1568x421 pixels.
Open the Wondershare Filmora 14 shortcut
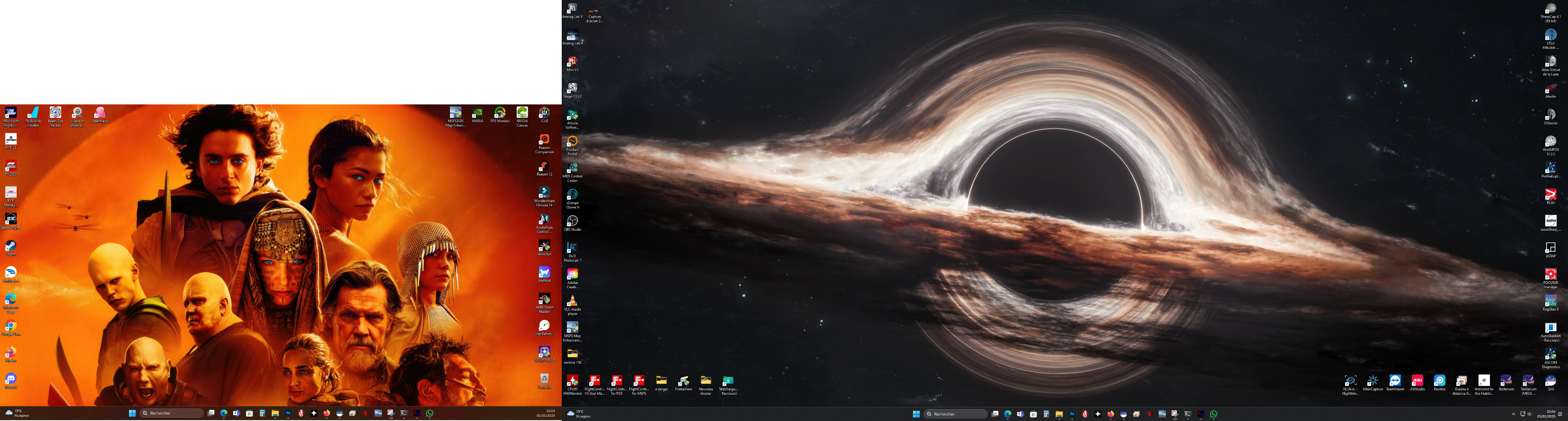tap(544, 197)
